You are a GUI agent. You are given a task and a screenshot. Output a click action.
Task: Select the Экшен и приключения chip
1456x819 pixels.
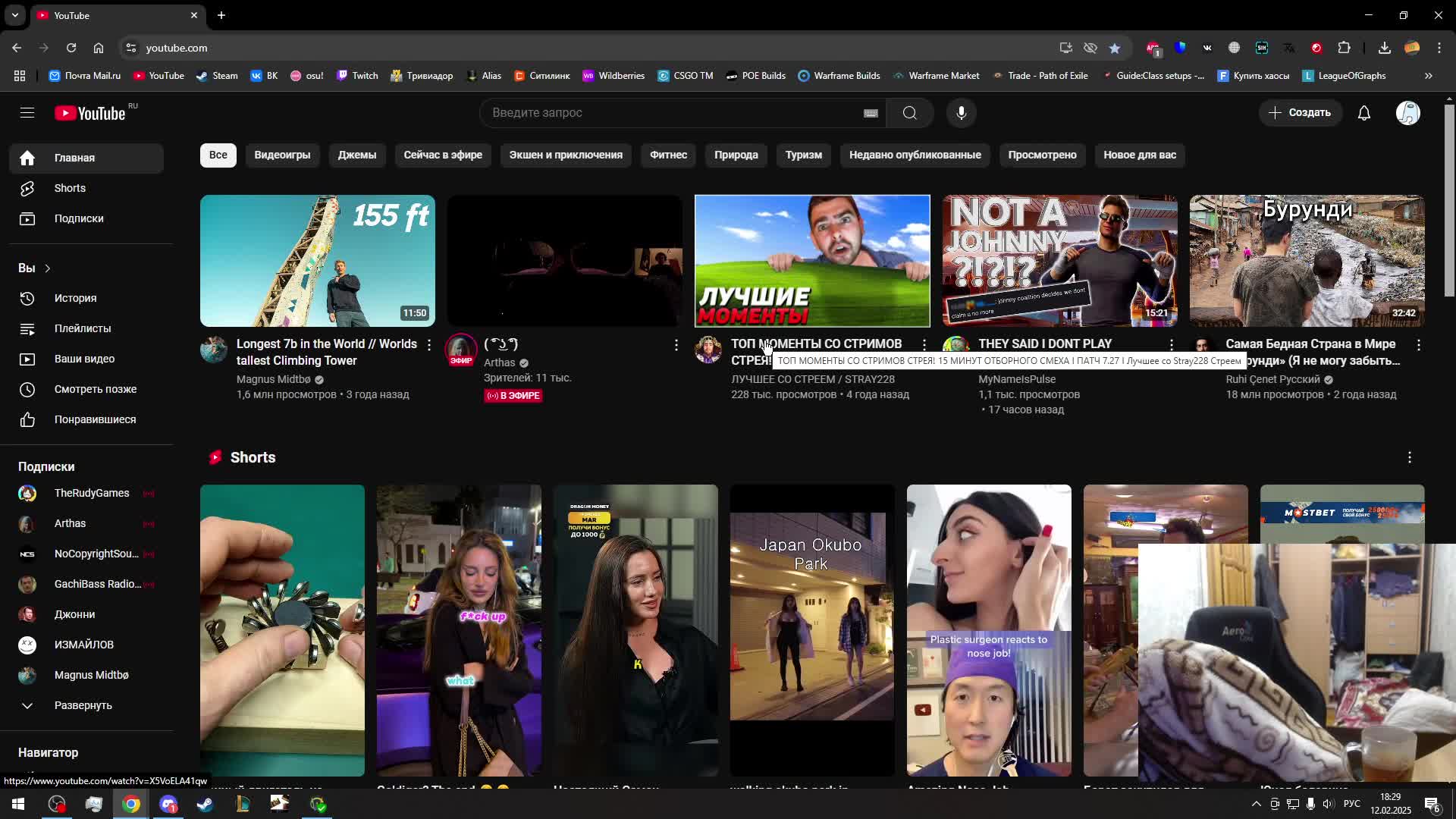[x=566, y=155]
